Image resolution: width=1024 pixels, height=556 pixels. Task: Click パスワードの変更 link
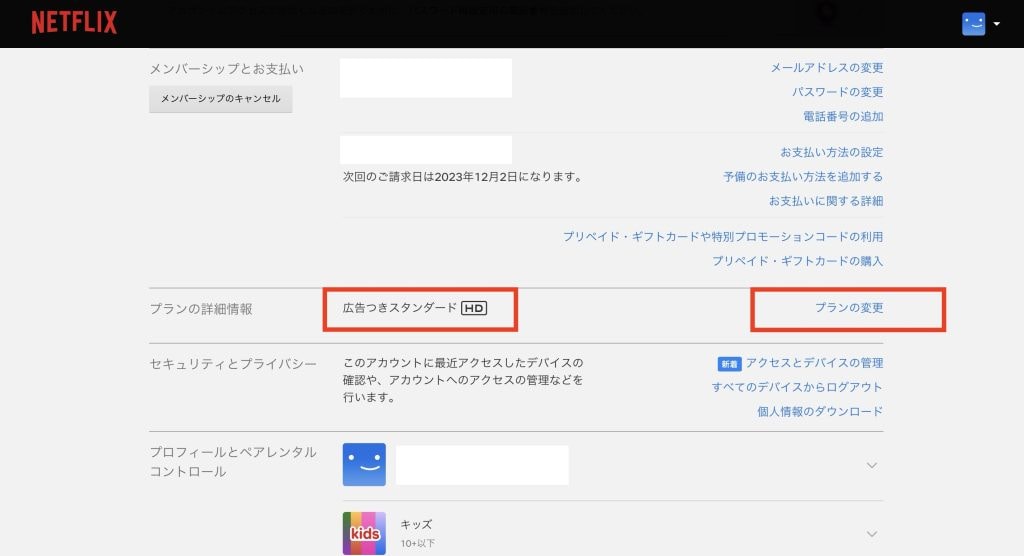(x=837, y=92)
